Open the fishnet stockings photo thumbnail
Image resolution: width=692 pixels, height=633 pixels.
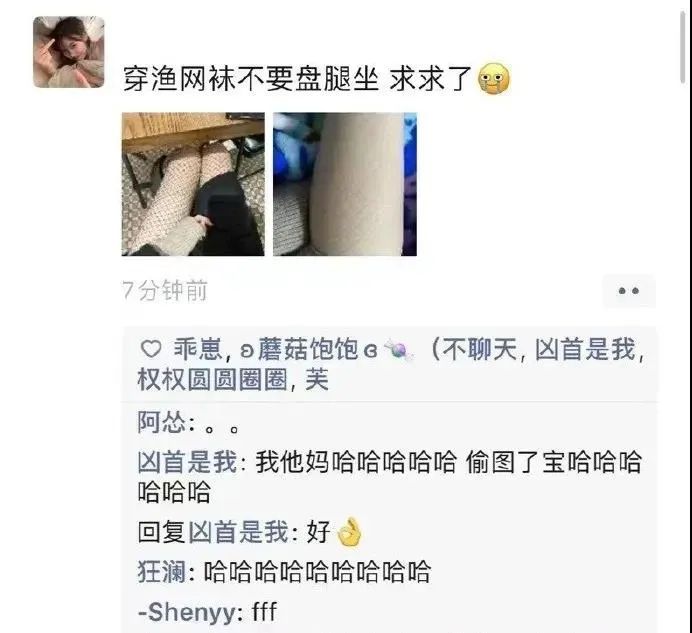coord(193,184)
